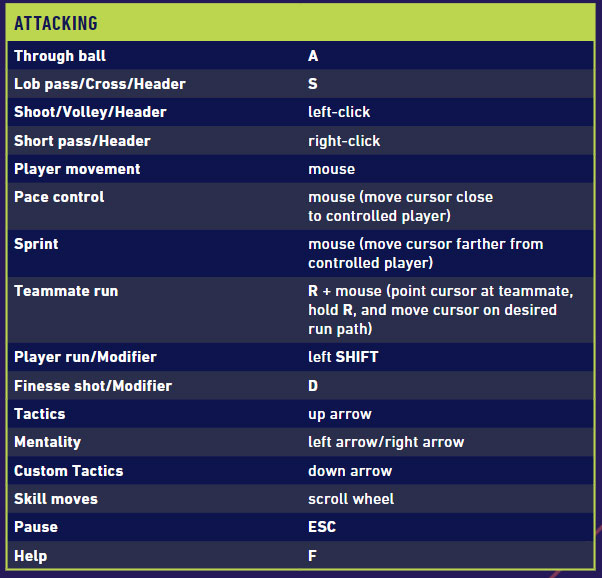Click the Teammate run label
The width and height of the screenshot is (602, 578).
pyautogui.click(x=66, y=291)
